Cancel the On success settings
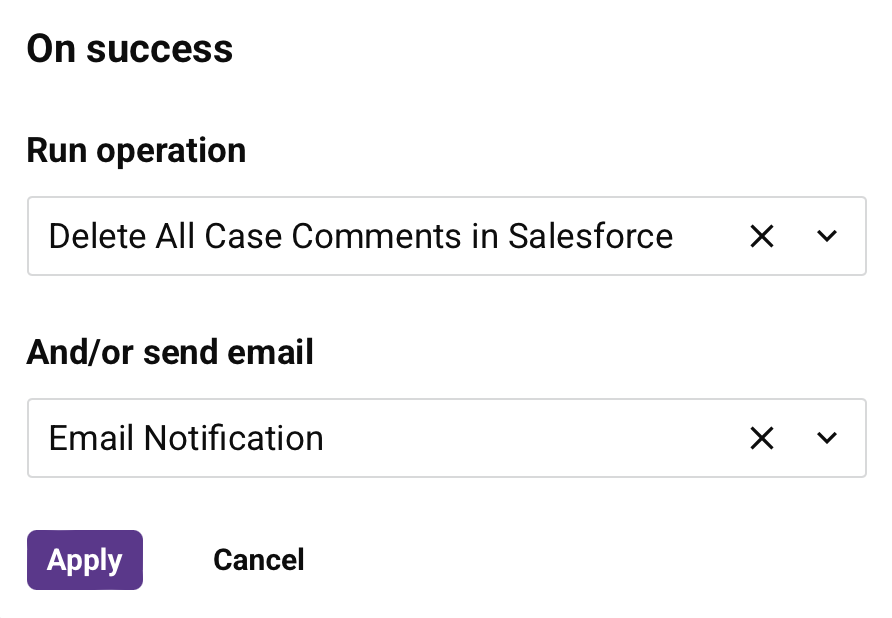The image size is (892, 618). pyautogui.click(x=258, y=560)
